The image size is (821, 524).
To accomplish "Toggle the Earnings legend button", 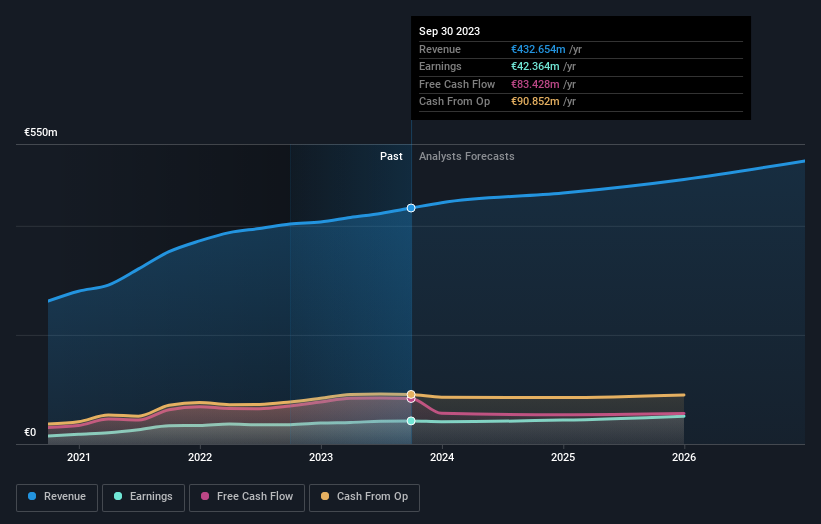I will pos(143,497).
